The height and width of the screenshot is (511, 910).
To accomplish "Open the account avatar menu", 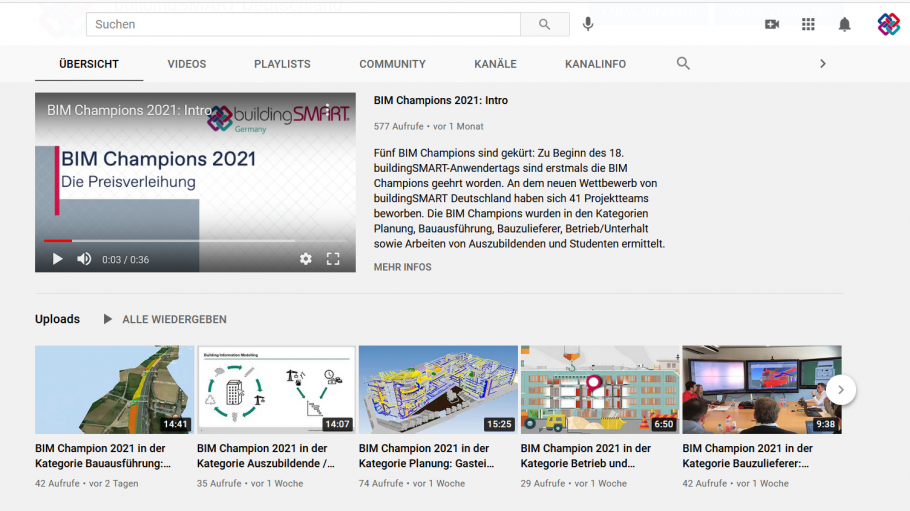I will coord(888,24).
